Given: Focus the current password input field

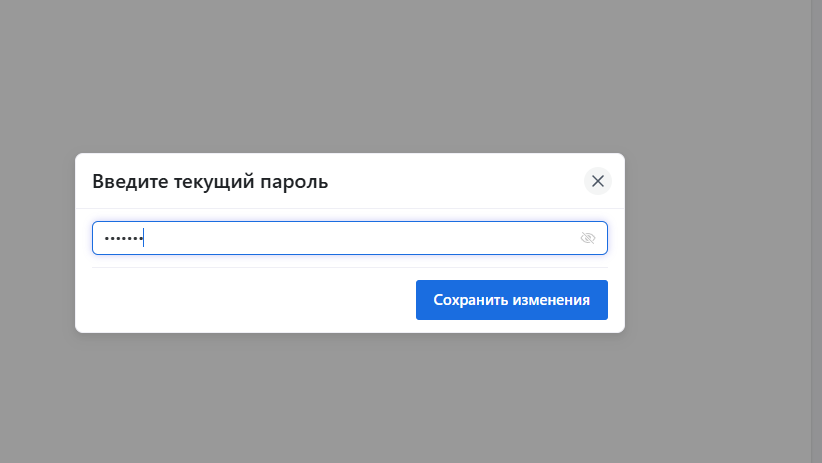Looking at the screenshot, I should coord(350,238).
